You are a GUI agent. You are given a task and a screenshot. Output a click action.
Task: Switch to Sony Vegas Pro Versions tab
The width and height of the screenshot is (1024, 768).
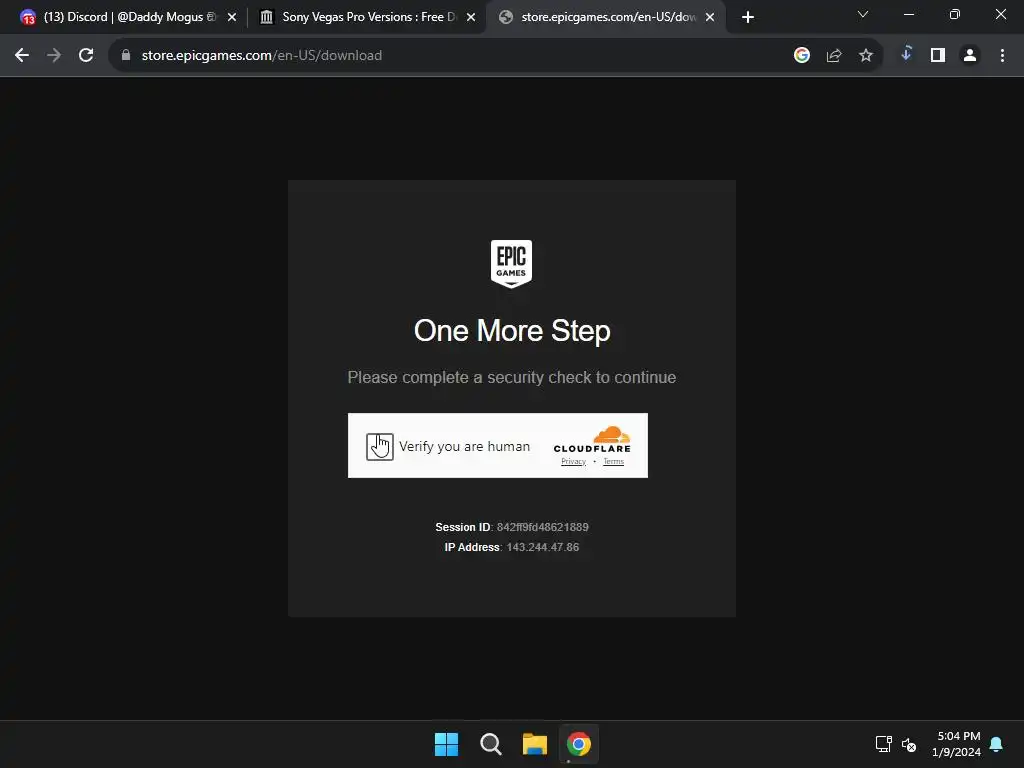(x=366, y=17)
